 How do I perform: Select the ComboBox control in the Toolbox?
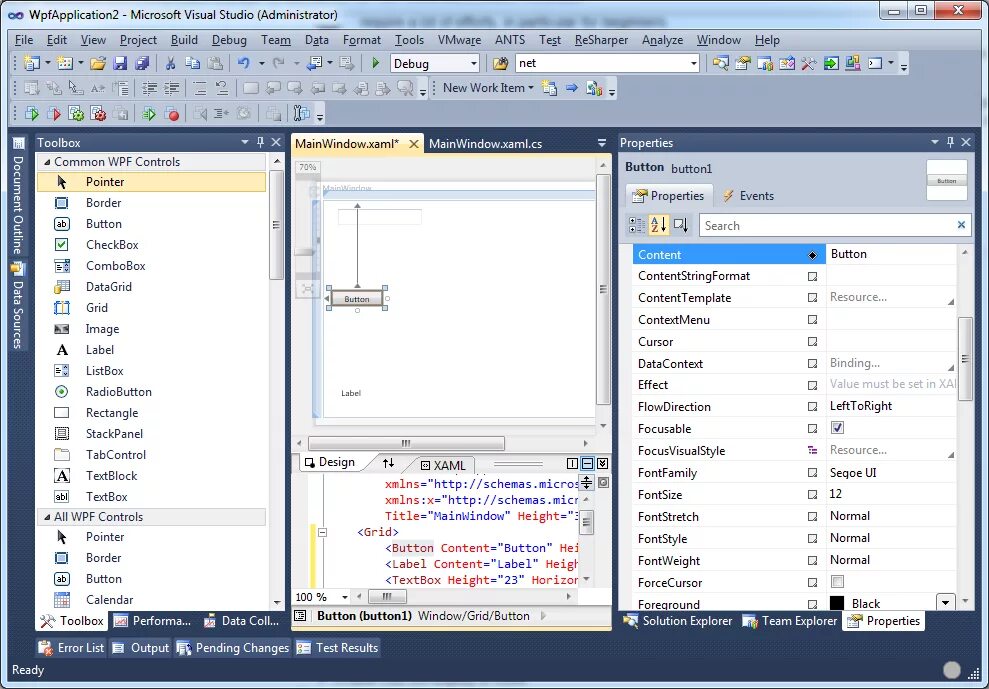click(115, 266)
